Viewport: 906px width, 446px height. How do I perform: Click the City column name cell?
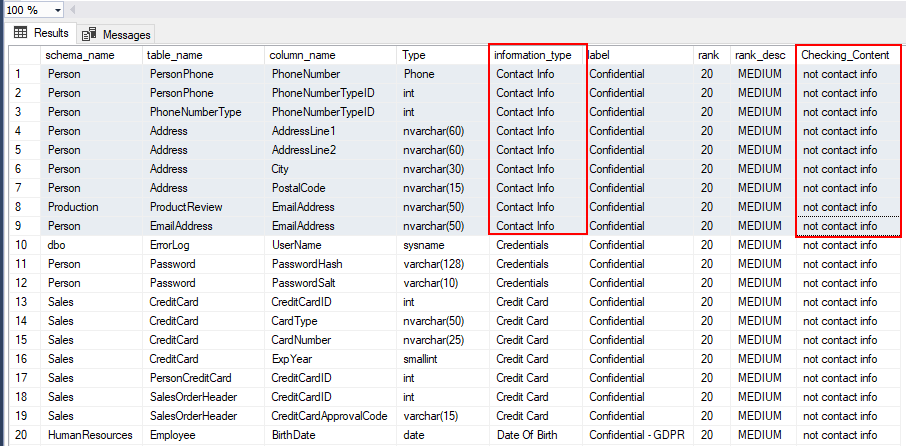331,169
